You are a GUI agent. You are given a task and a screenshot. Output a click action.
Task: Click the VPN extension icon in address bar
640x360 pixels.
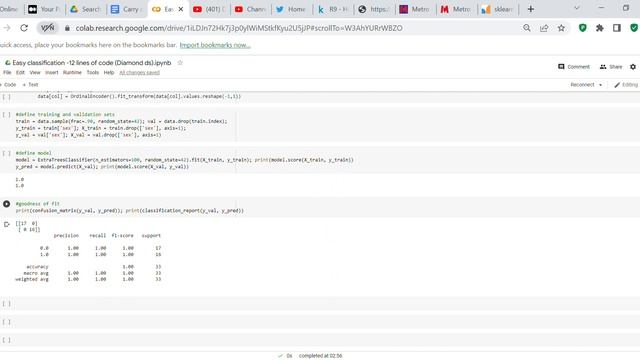47,28
